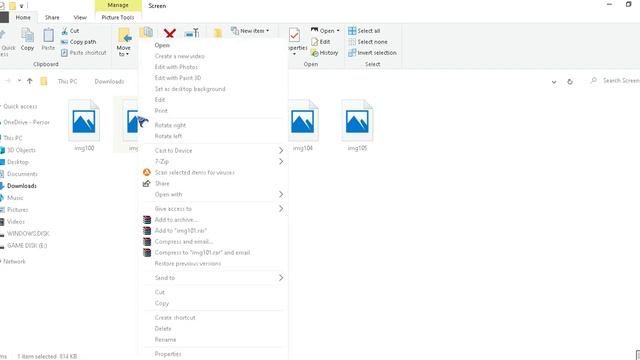The height and width of the screenshot is (360, 640).
Task: Click the Invert selection icon
Action: [x=352, y=53]
